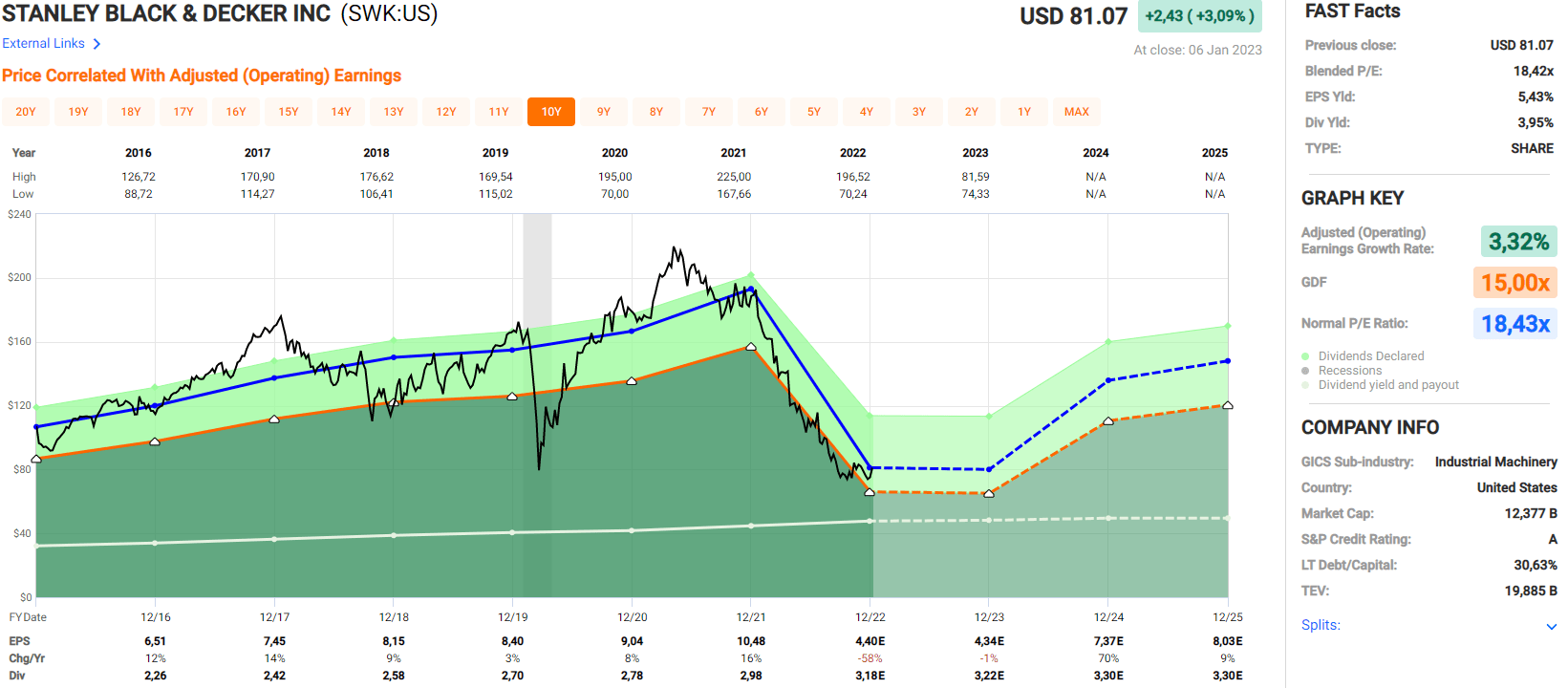The width and height of the screenshot is (1568, 688).
Task: Switch chart to 11Y
Action: click(x=499, y=112)
